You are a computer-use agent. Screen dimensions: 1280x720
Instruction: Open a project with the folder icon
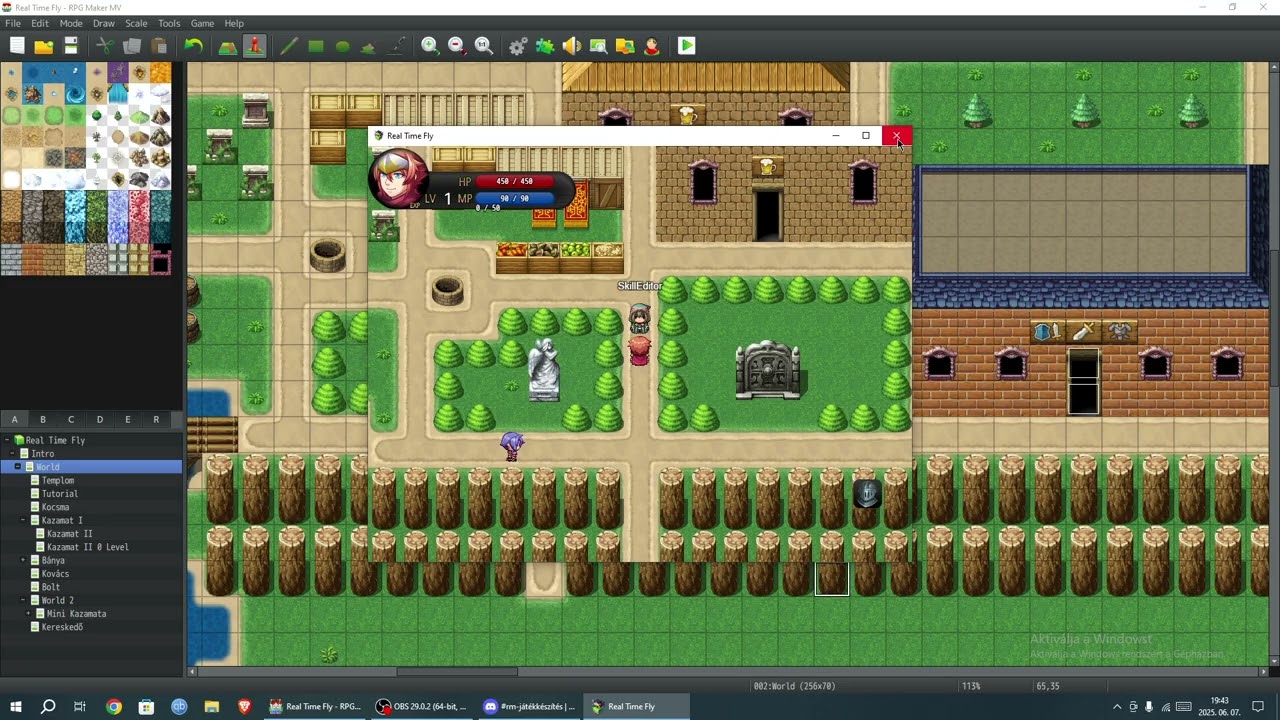[x=44, y=46]
